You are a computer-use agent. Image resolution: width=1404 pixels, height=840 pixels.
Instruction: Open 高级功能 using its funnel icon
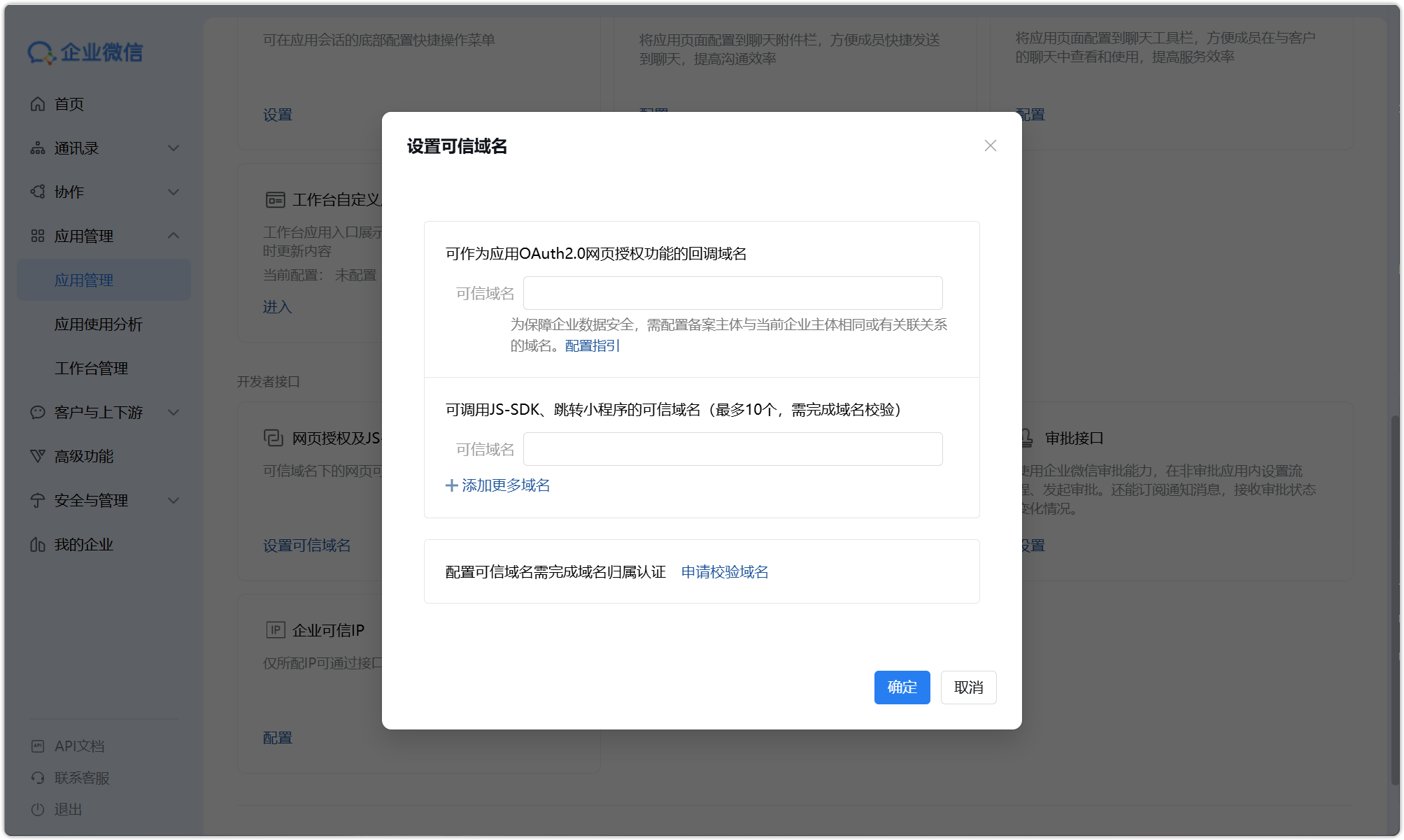click(37, 456)
